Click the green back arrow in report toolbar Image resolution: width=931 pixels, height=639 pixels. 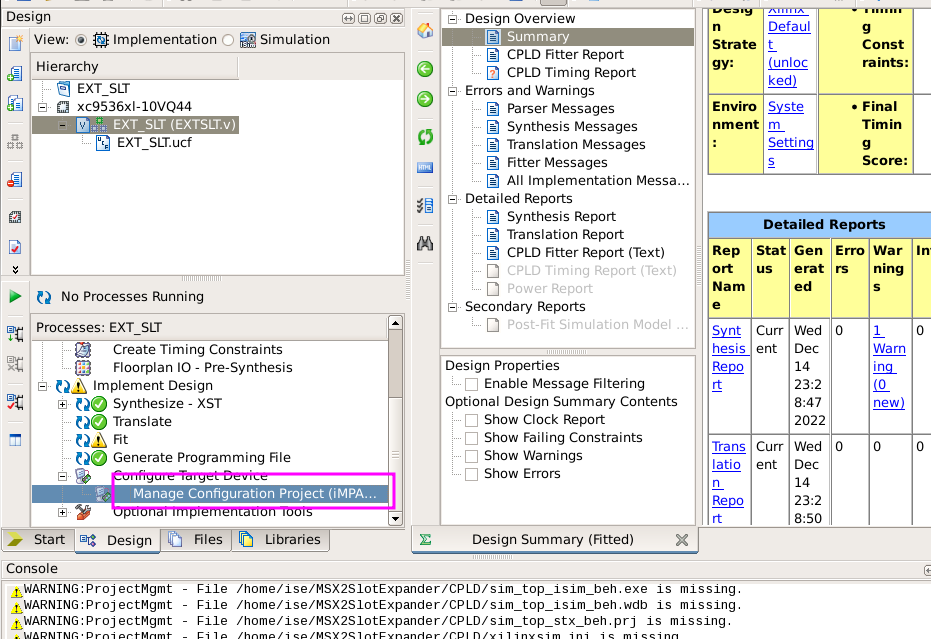(425, 69)
